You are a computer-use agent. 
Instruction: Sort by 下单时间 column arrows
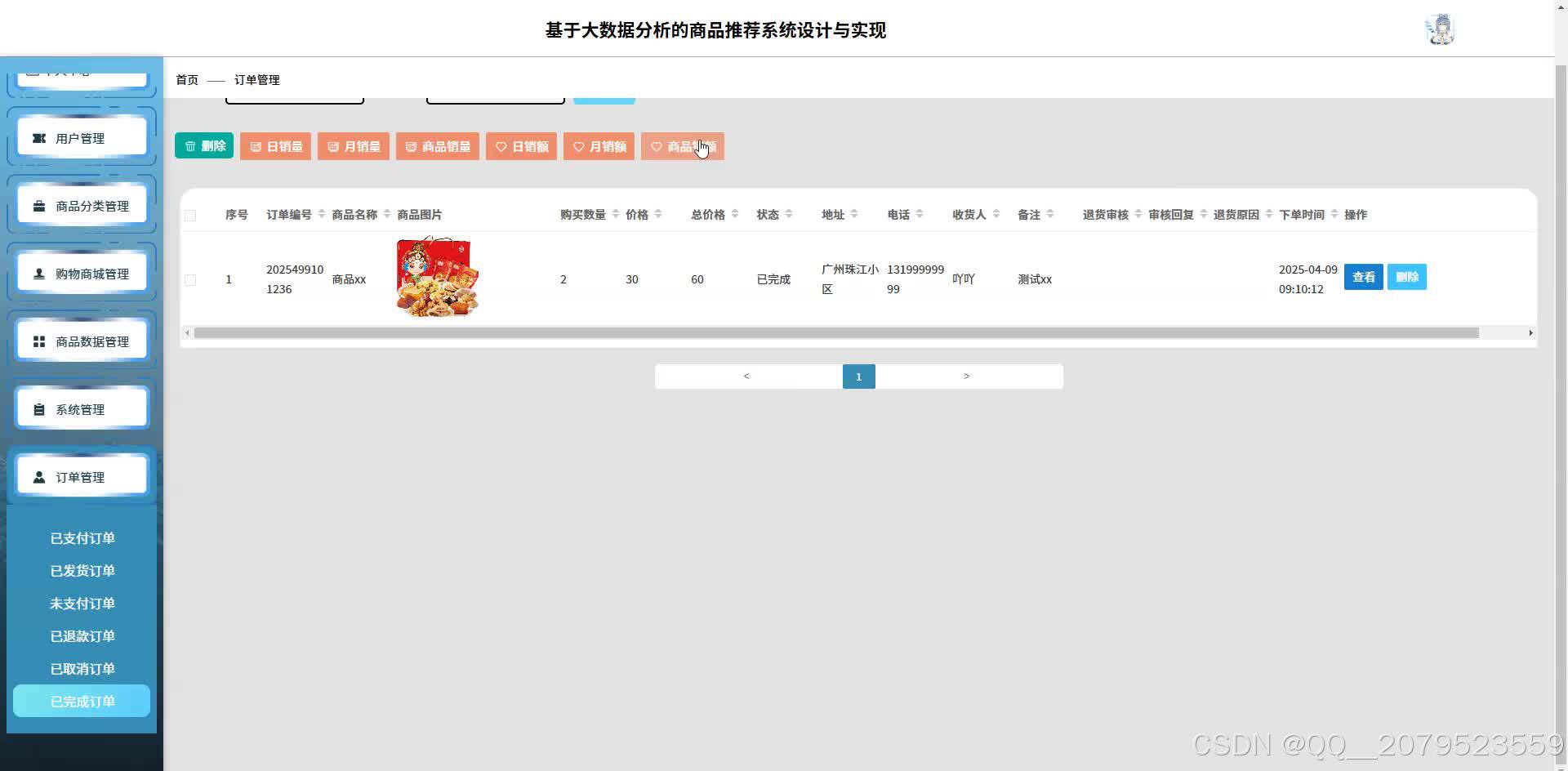[1334, 214]
